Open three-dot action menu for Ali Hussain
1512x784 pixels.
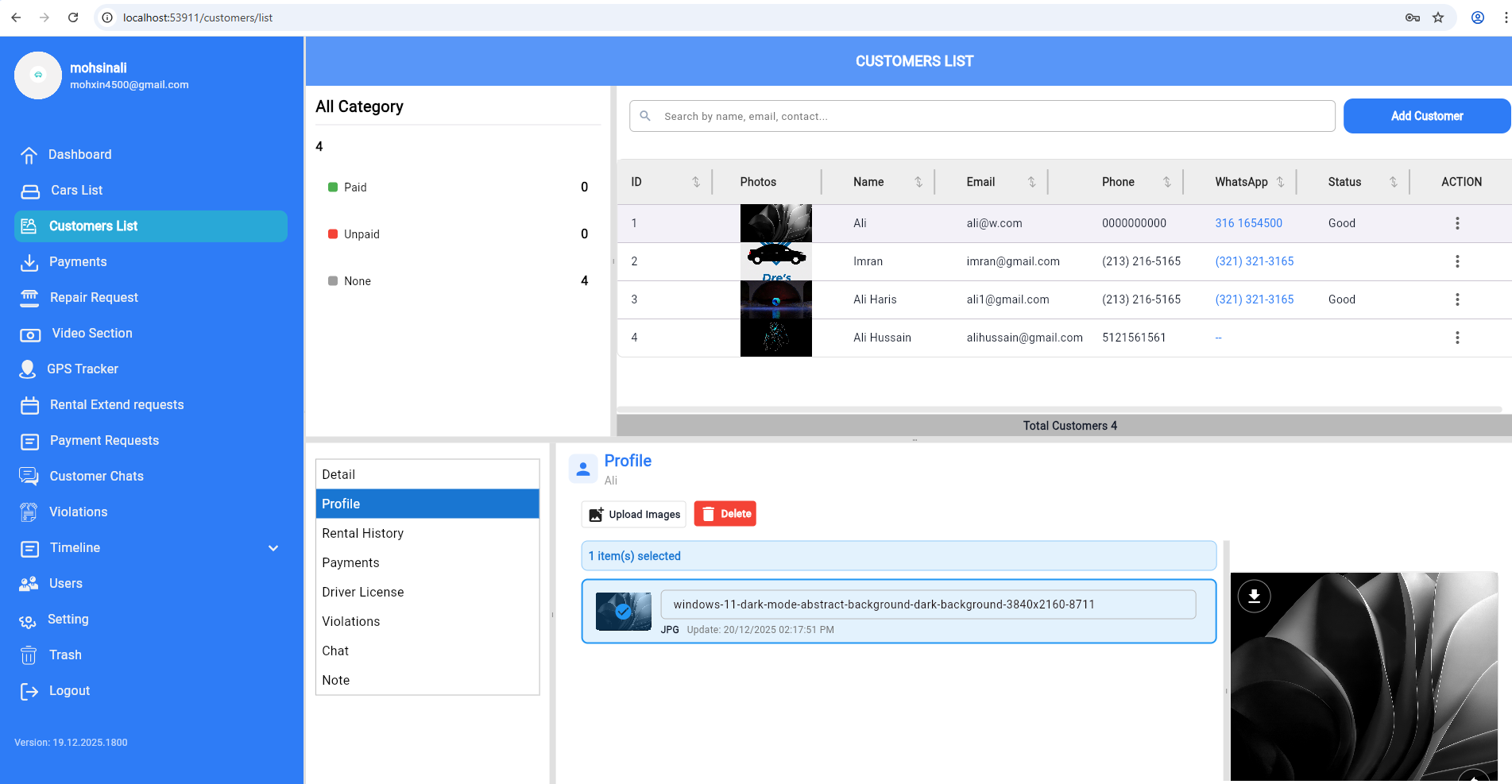pyautogui.click(x=1456, y=338)
